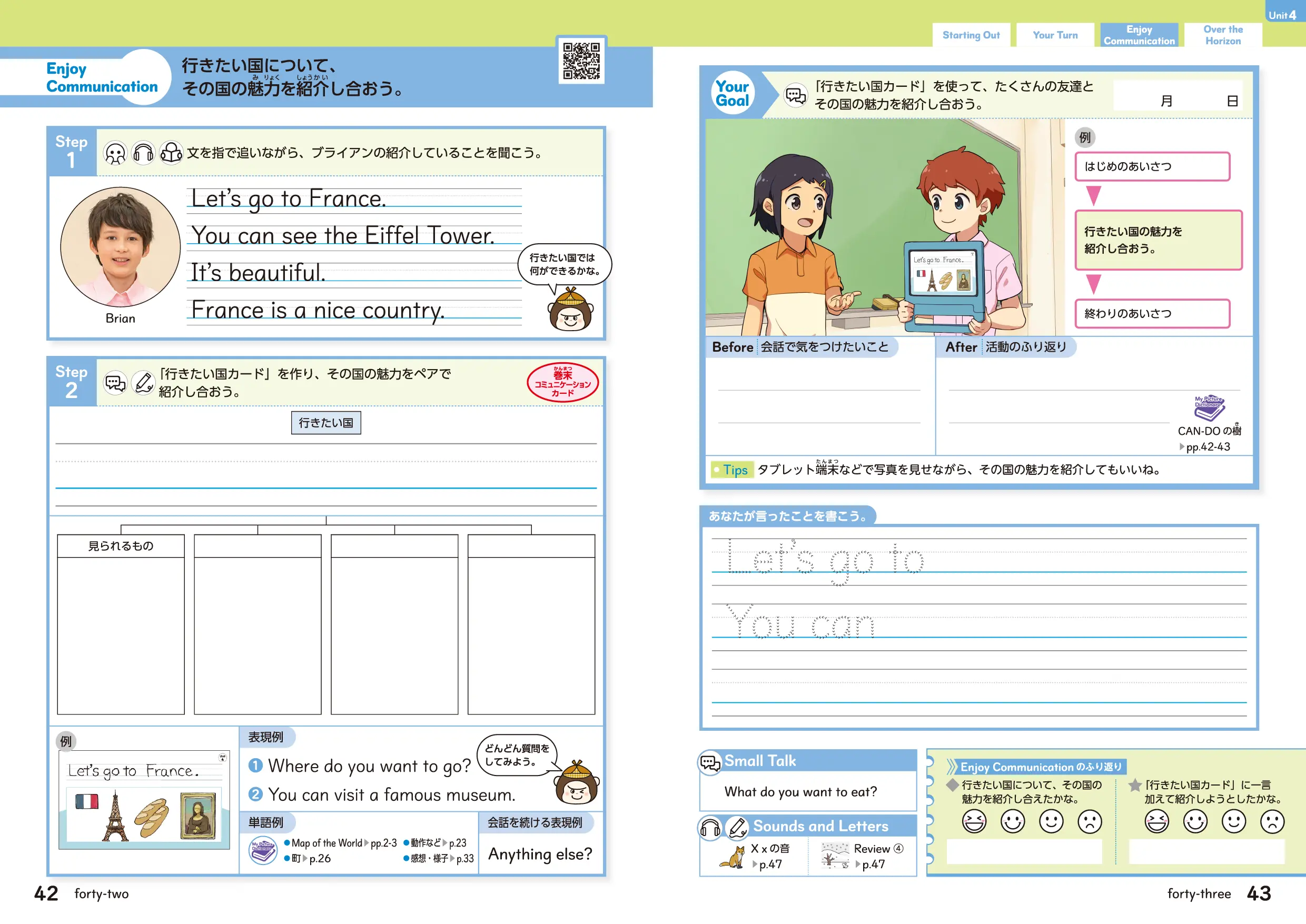Click the red 巻末 コミュニケーションカード badge

click(x=562, y=382)
